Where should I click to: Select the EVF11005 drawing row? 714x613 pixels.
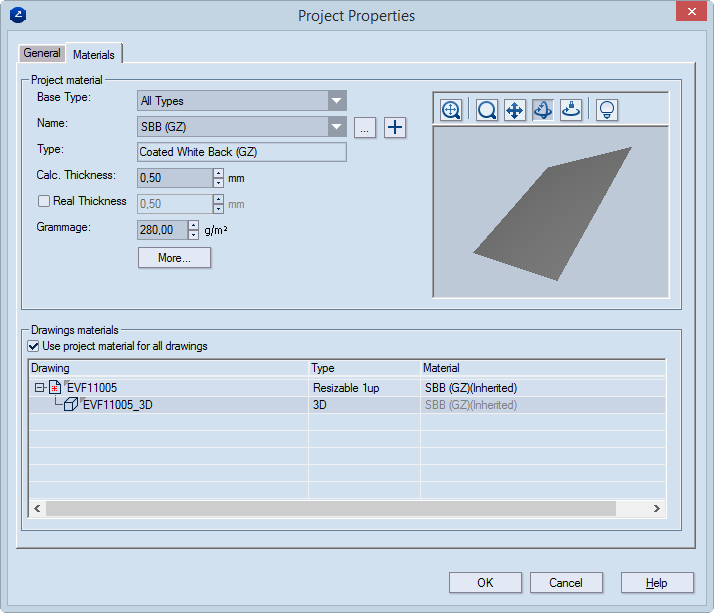point(347,388)
